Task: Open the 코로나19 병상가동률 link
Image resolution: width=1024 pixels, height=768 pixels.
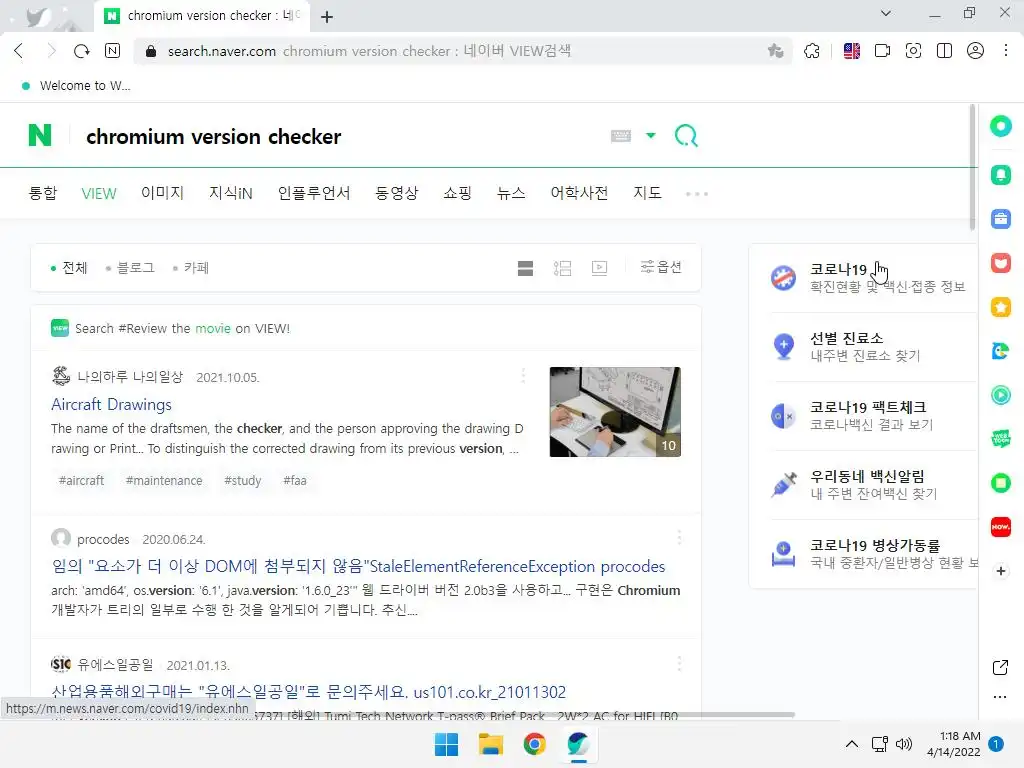Action: pyautogui.click(x=874, y=554)
